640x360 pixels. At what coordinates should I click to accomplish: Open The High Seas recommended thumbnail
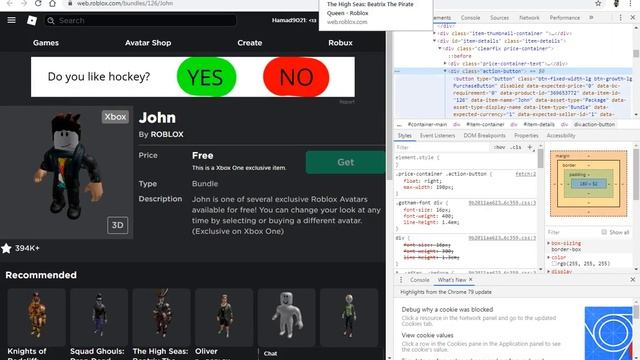click(x=161, y=317)
